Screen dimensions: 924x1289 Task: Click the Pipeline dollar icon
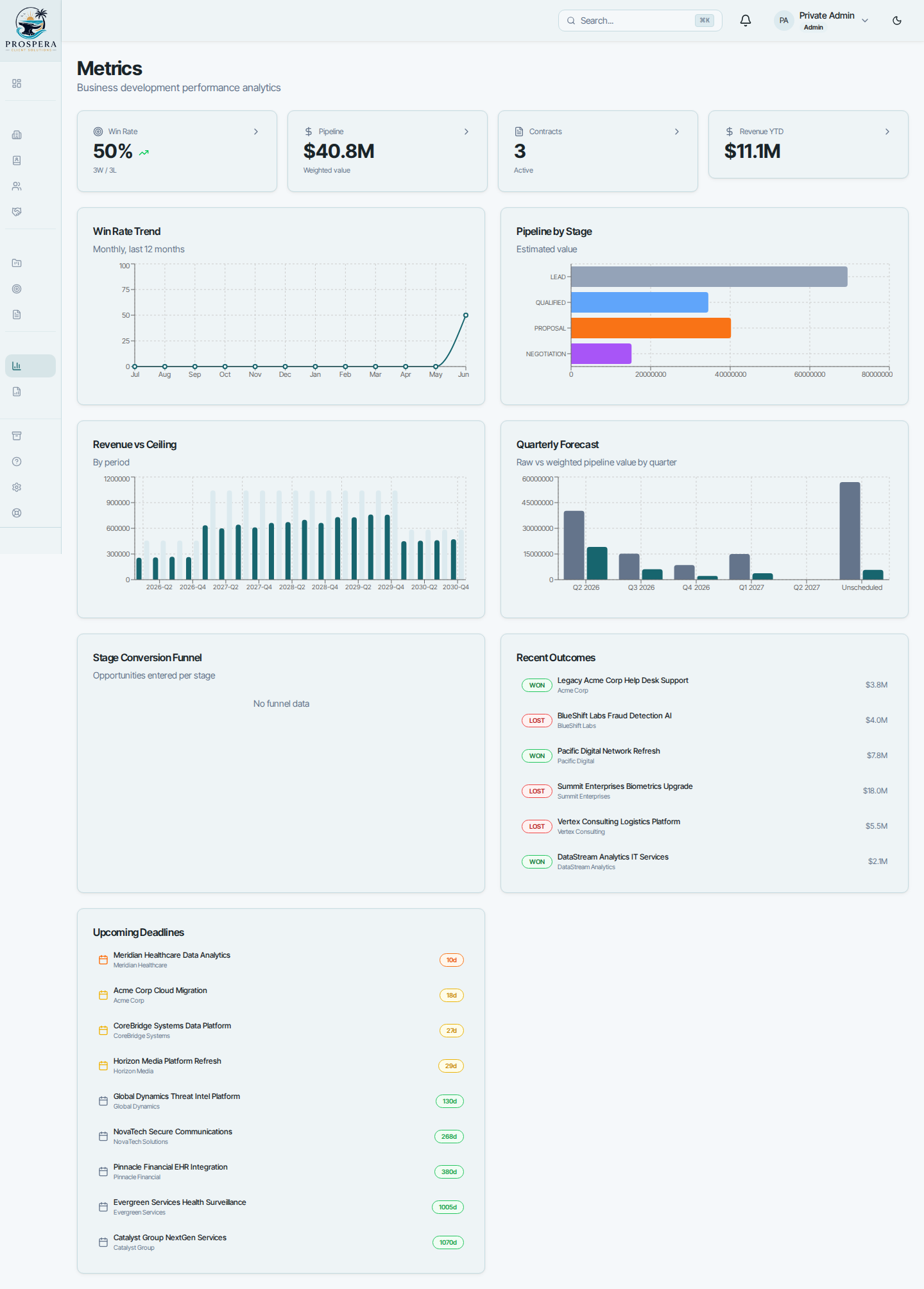click(309, 132)
